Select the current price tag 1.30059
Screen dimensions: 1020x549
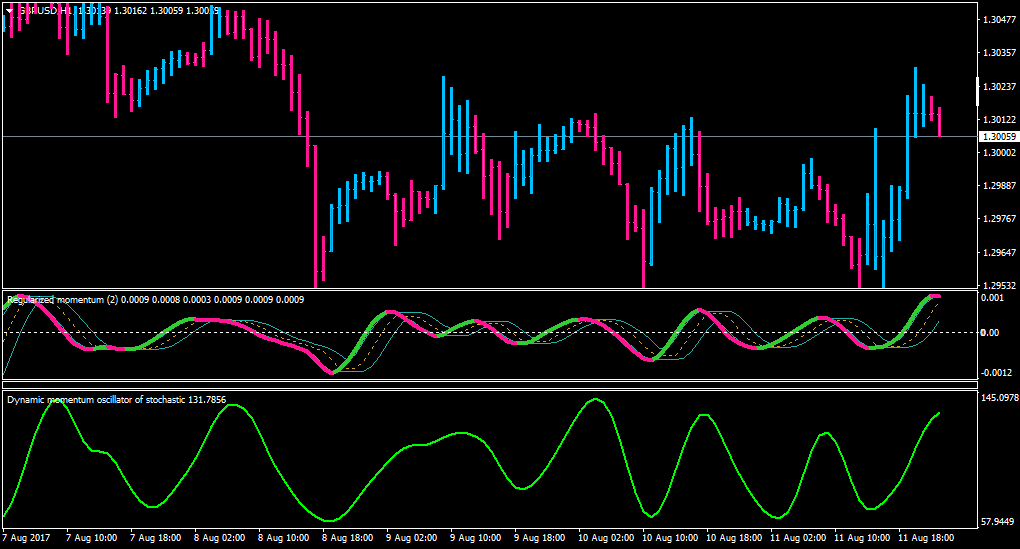pos(999,137)
